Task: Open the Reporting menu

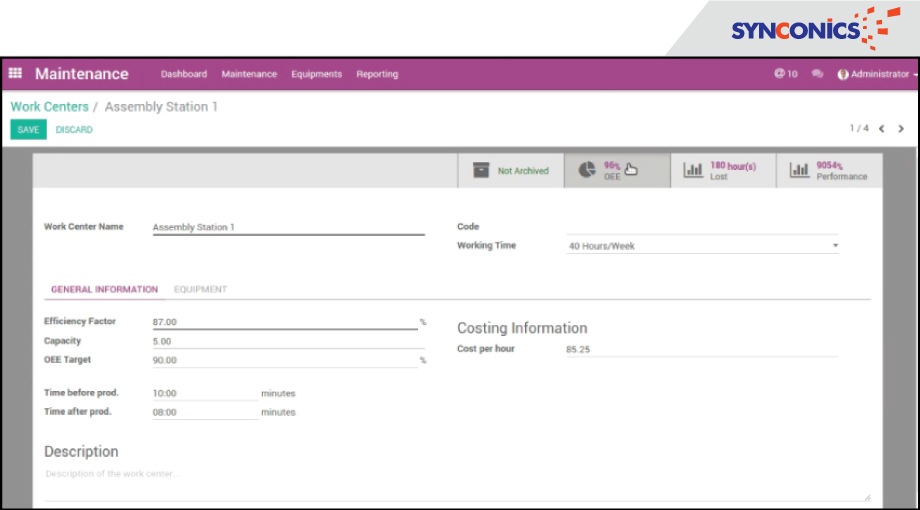Action: coord(377,74)
